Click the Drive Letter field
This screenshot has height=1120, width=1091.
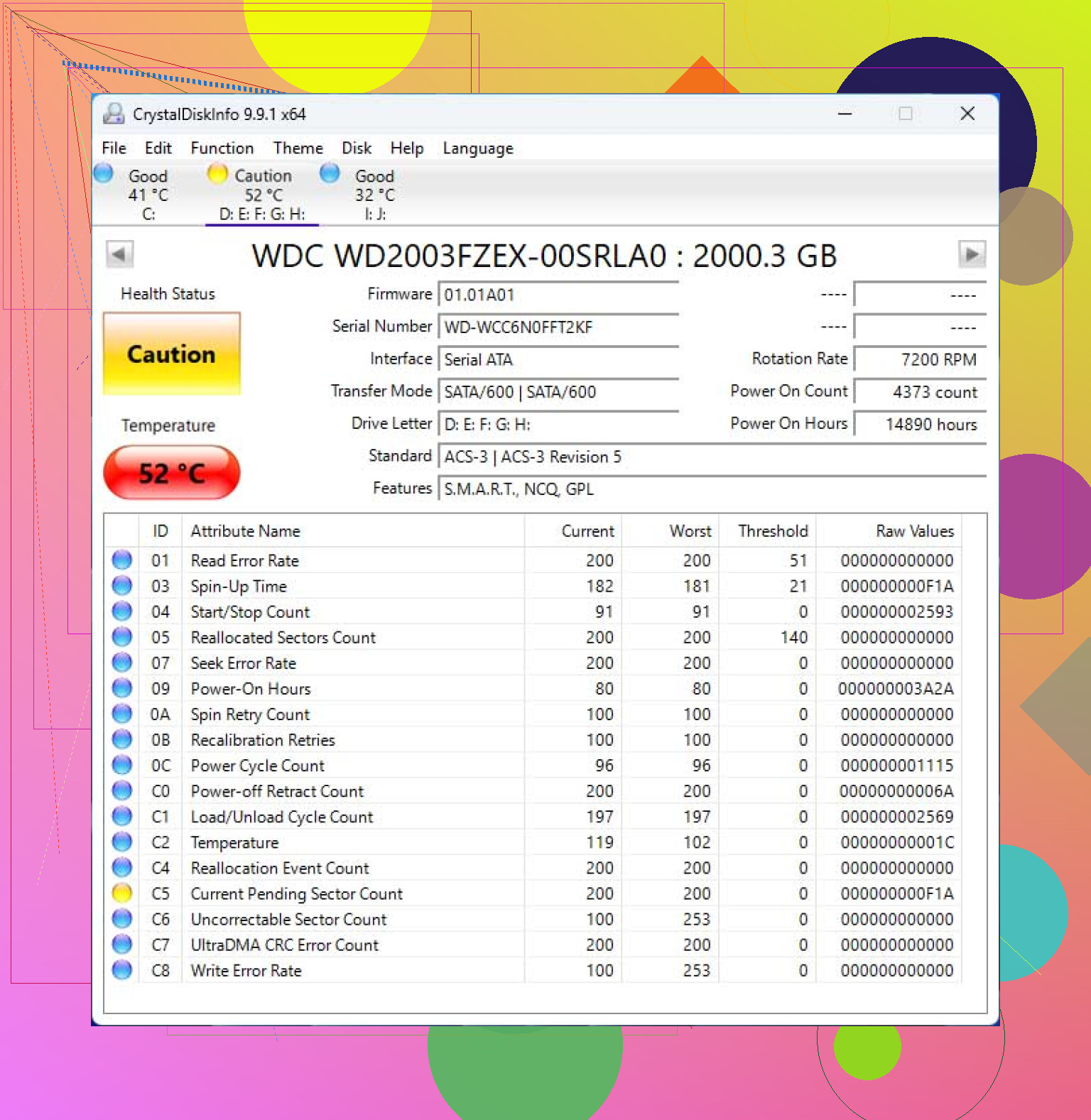click(x=558, y=424)
